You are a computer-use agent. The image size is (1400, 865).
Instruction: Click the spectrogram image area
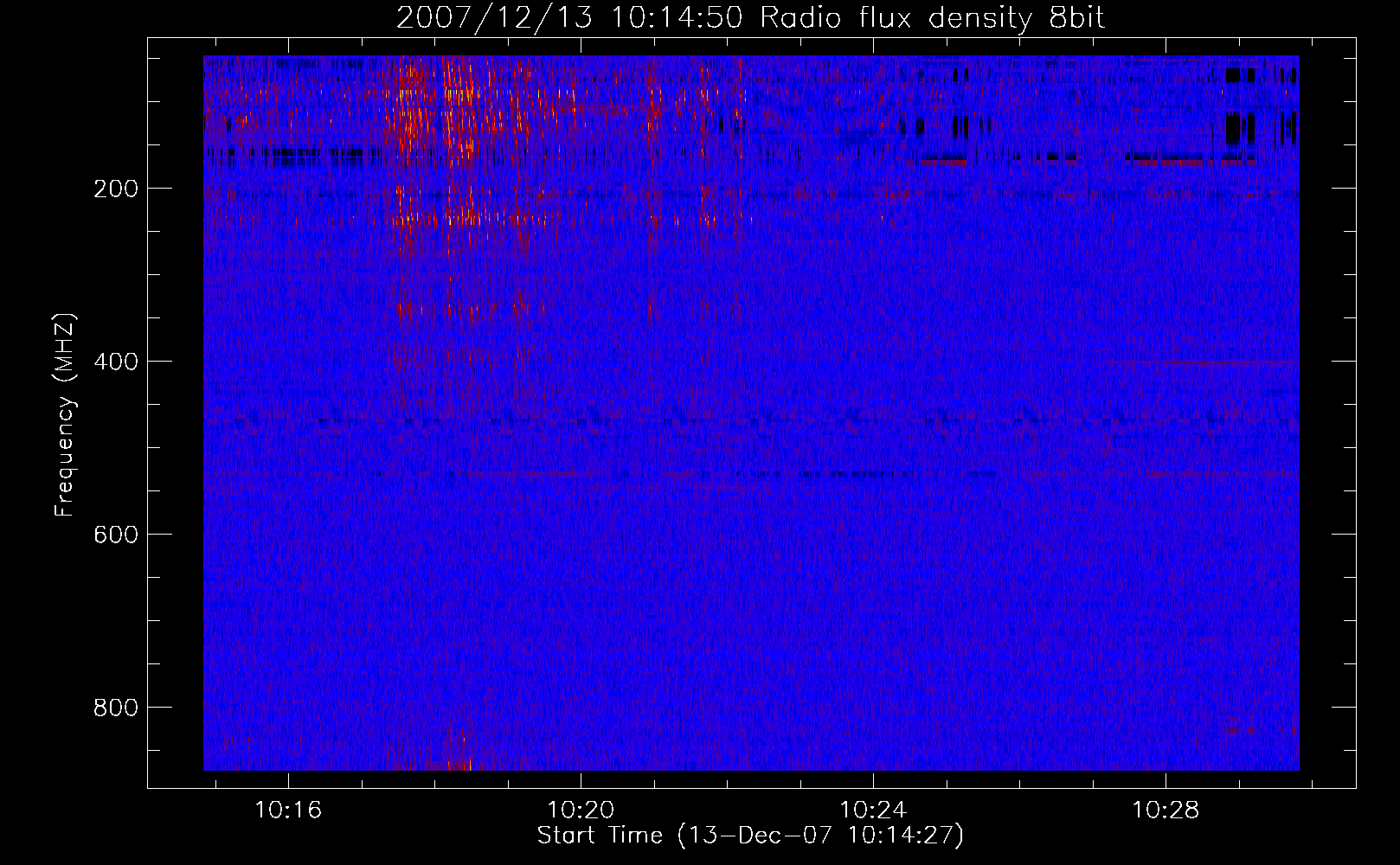751,413
